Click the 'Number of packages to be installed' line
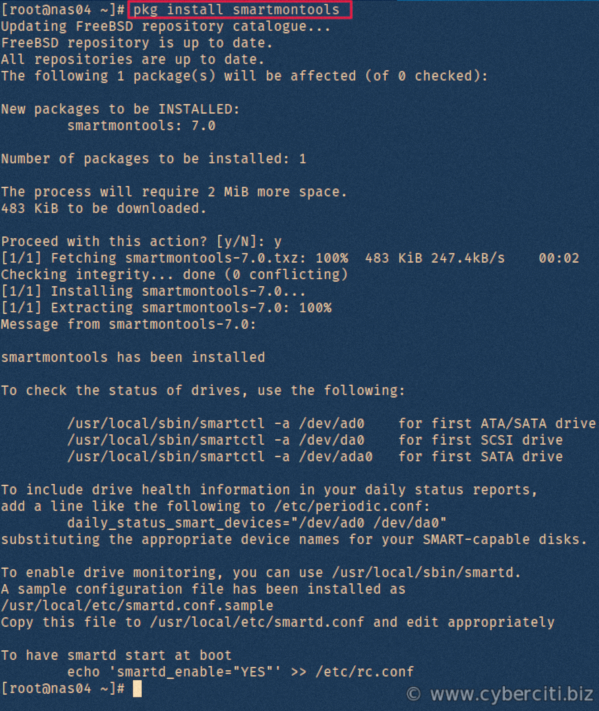Screen dimensions: 599x711 [x=153, y=159]
